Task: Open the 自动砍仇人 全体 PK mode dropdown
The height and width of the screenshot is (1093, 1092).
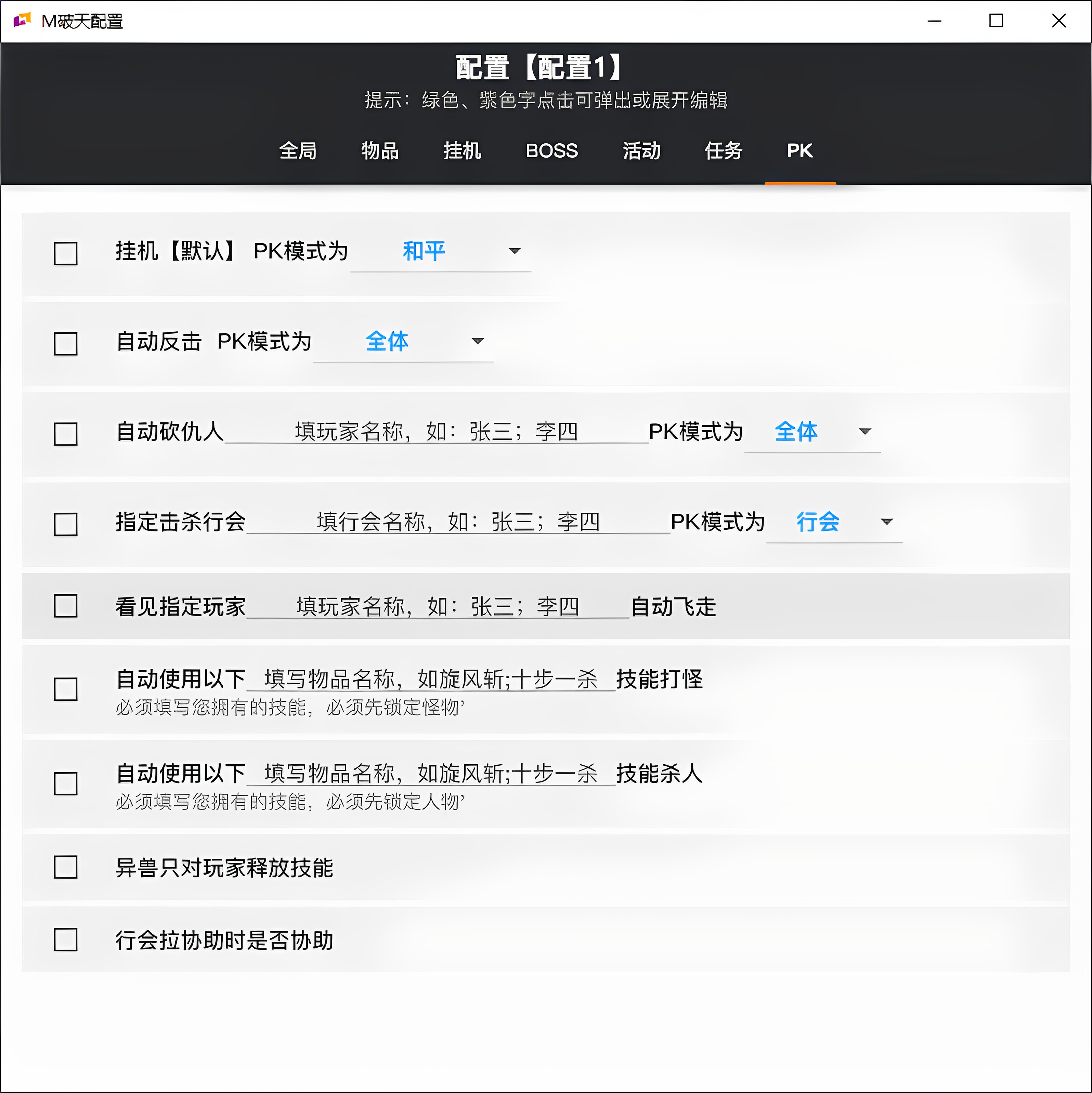Action: tap(812, 432)
